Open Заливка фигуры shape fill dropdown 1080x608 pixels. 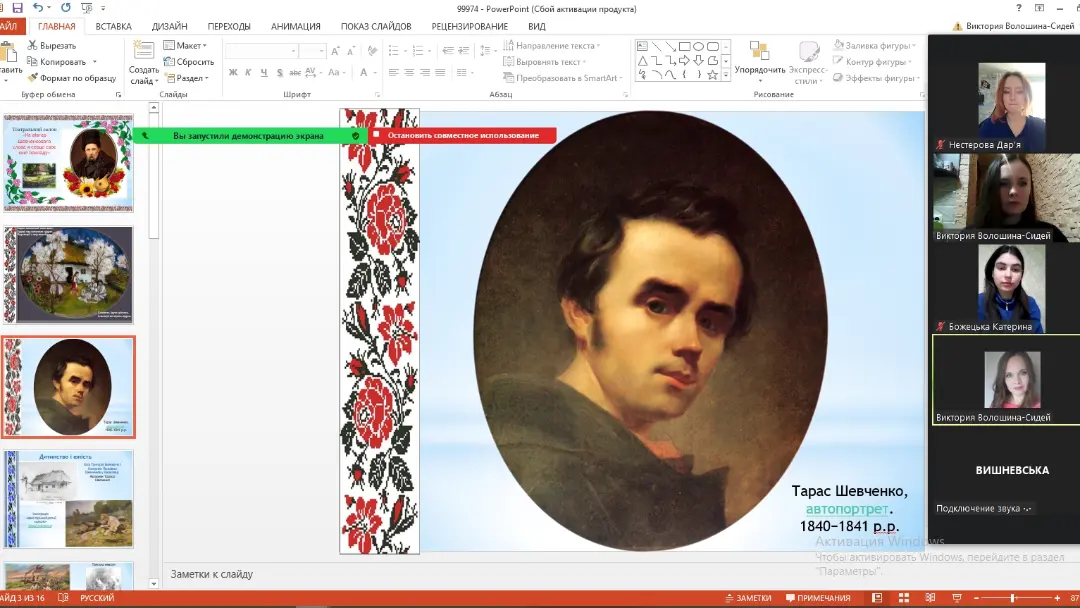coord(873,45)
